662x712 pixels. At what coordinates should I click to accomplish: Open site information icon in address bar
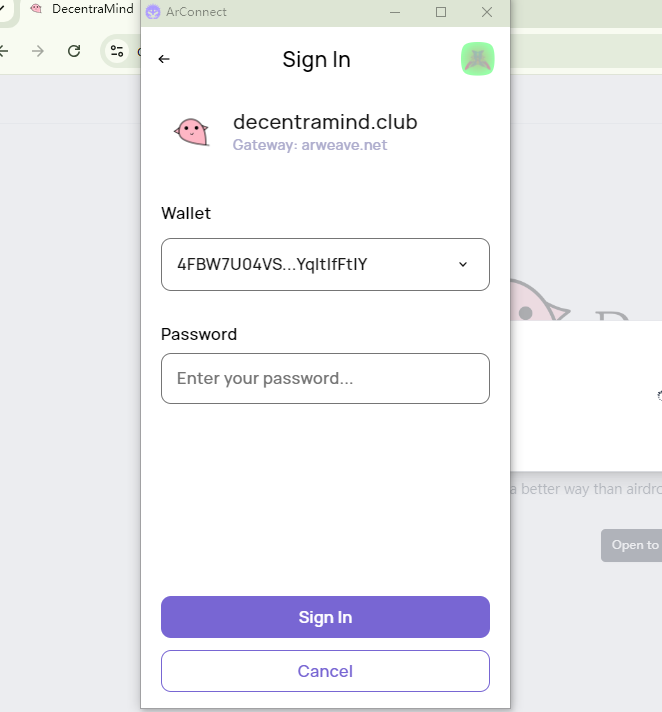point(117,51)
